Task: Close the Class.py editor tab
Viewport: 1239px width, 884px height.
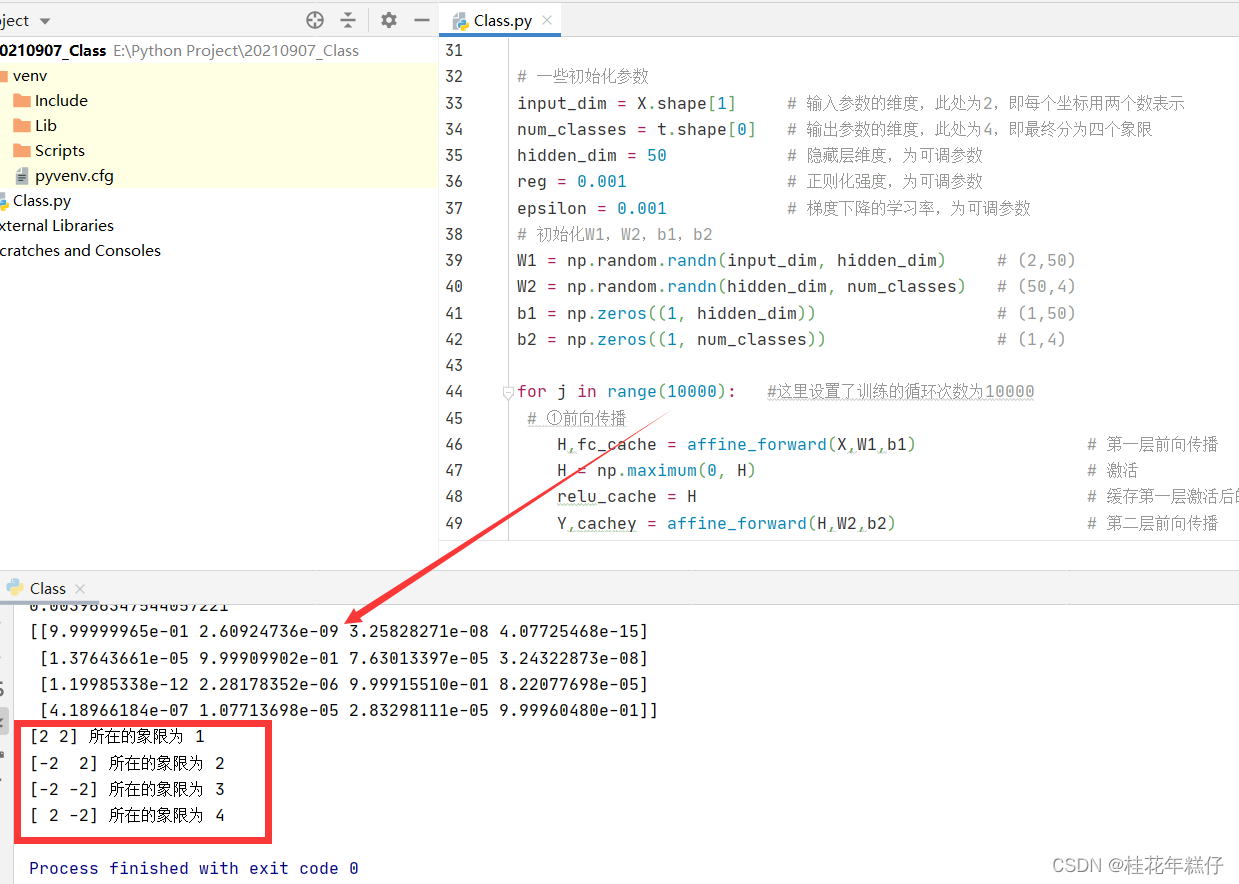Action: (x=547, y=20)
